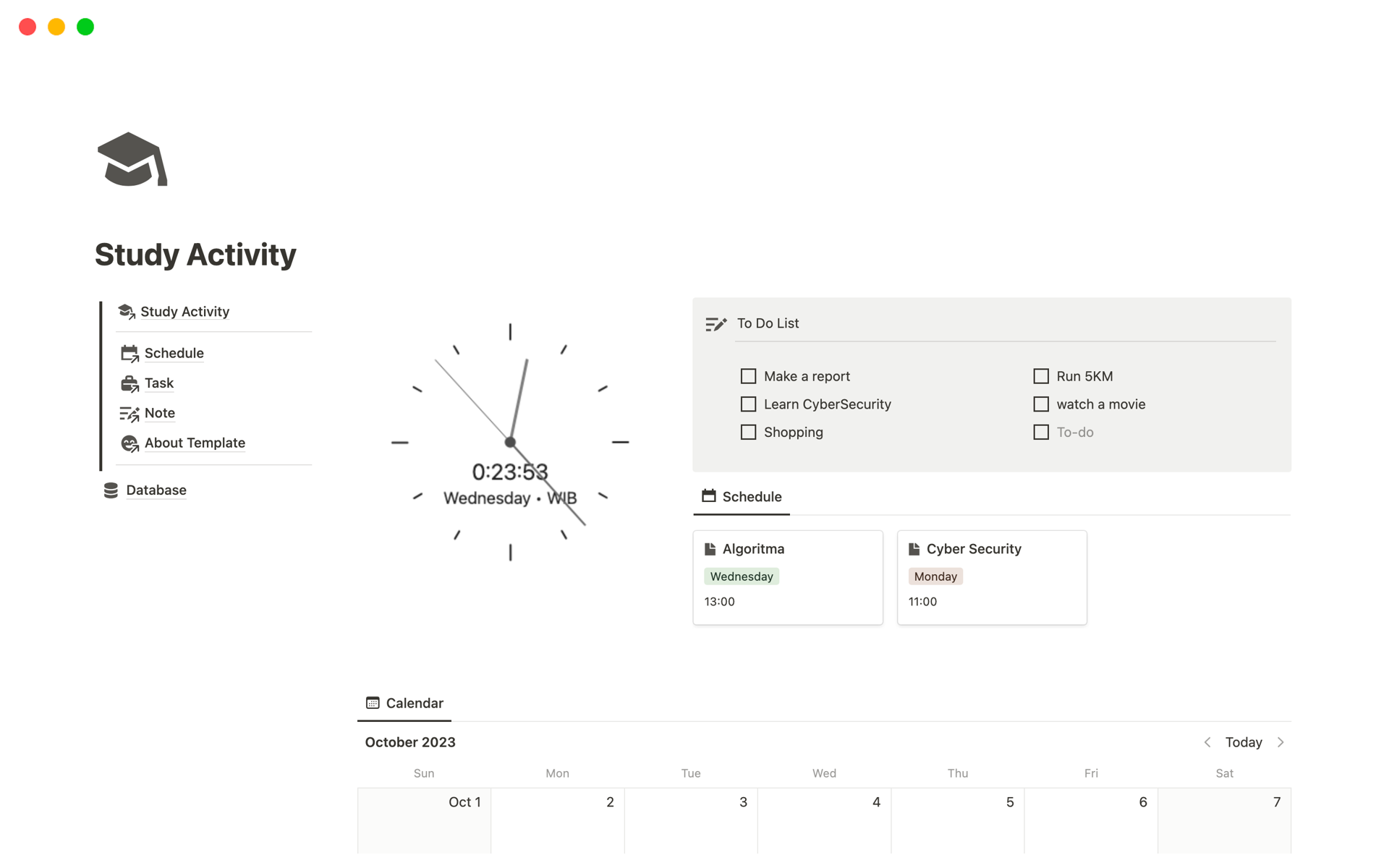Click Today button in calendar

coord(1244,741)
